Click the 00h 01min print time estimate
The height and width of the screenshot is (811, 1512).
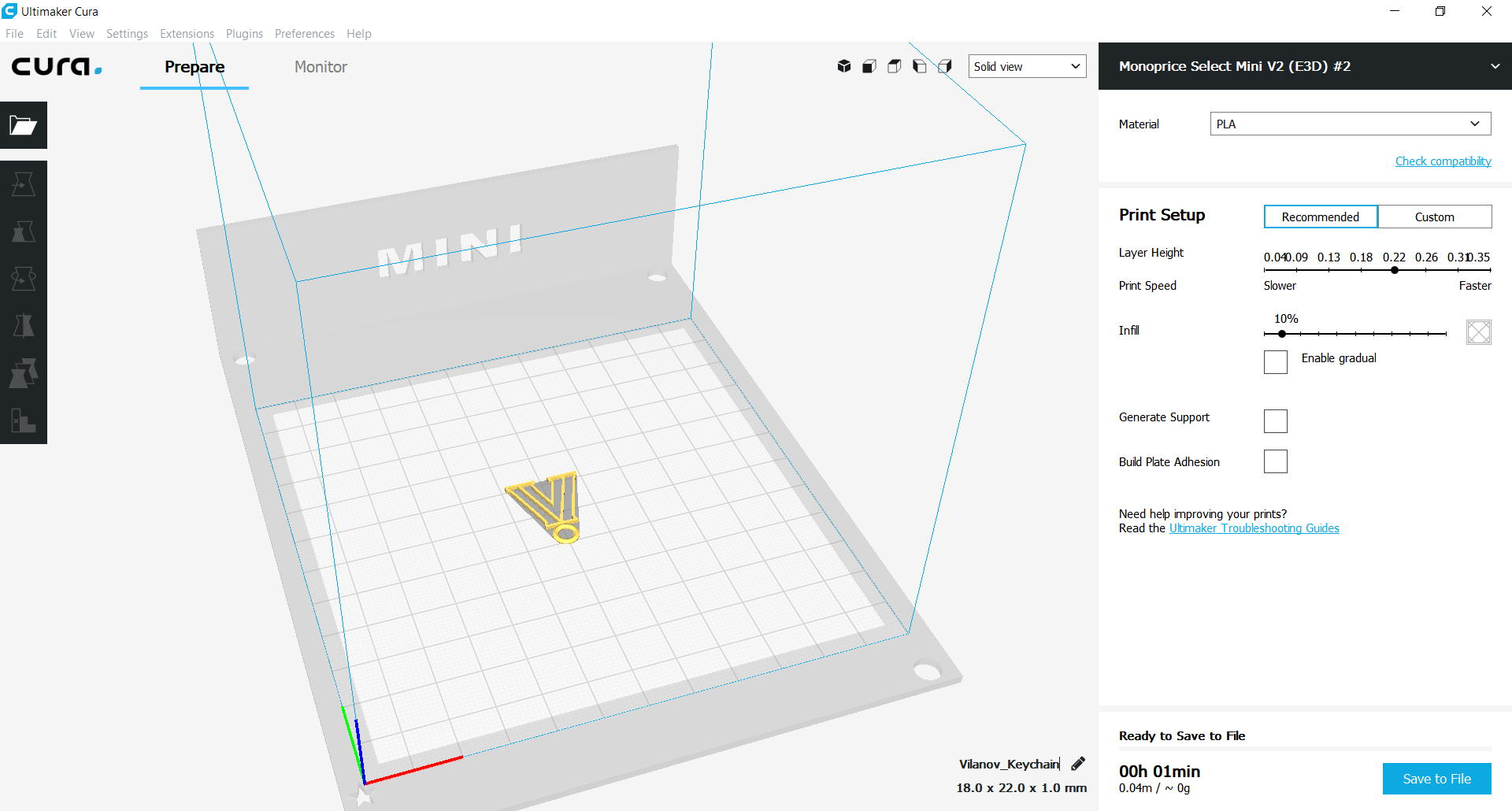pos(1159,772)
